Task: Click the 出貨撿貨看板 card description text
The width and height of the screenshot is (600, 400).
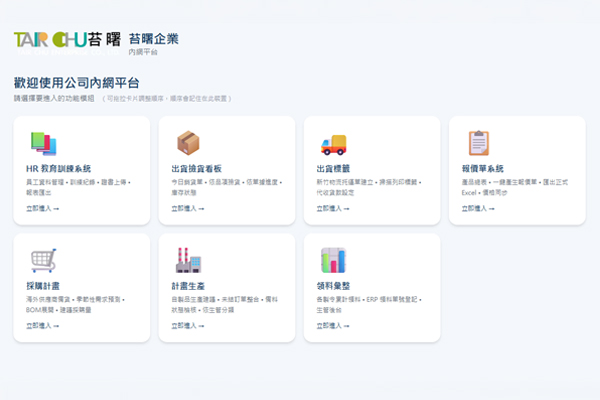Action: (227, 187)
